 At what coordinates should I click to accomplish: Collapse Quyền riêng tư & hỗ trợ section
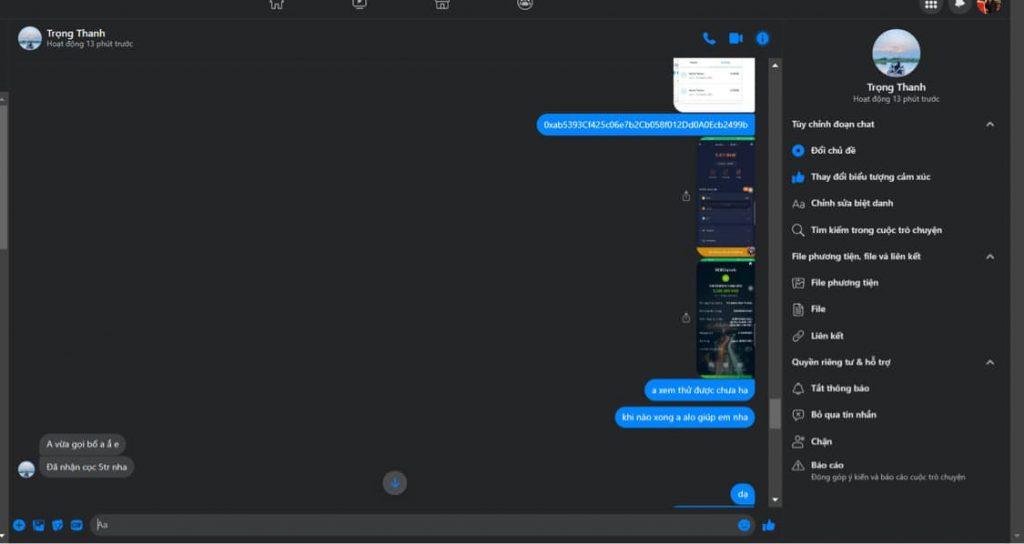pos(990,362)
